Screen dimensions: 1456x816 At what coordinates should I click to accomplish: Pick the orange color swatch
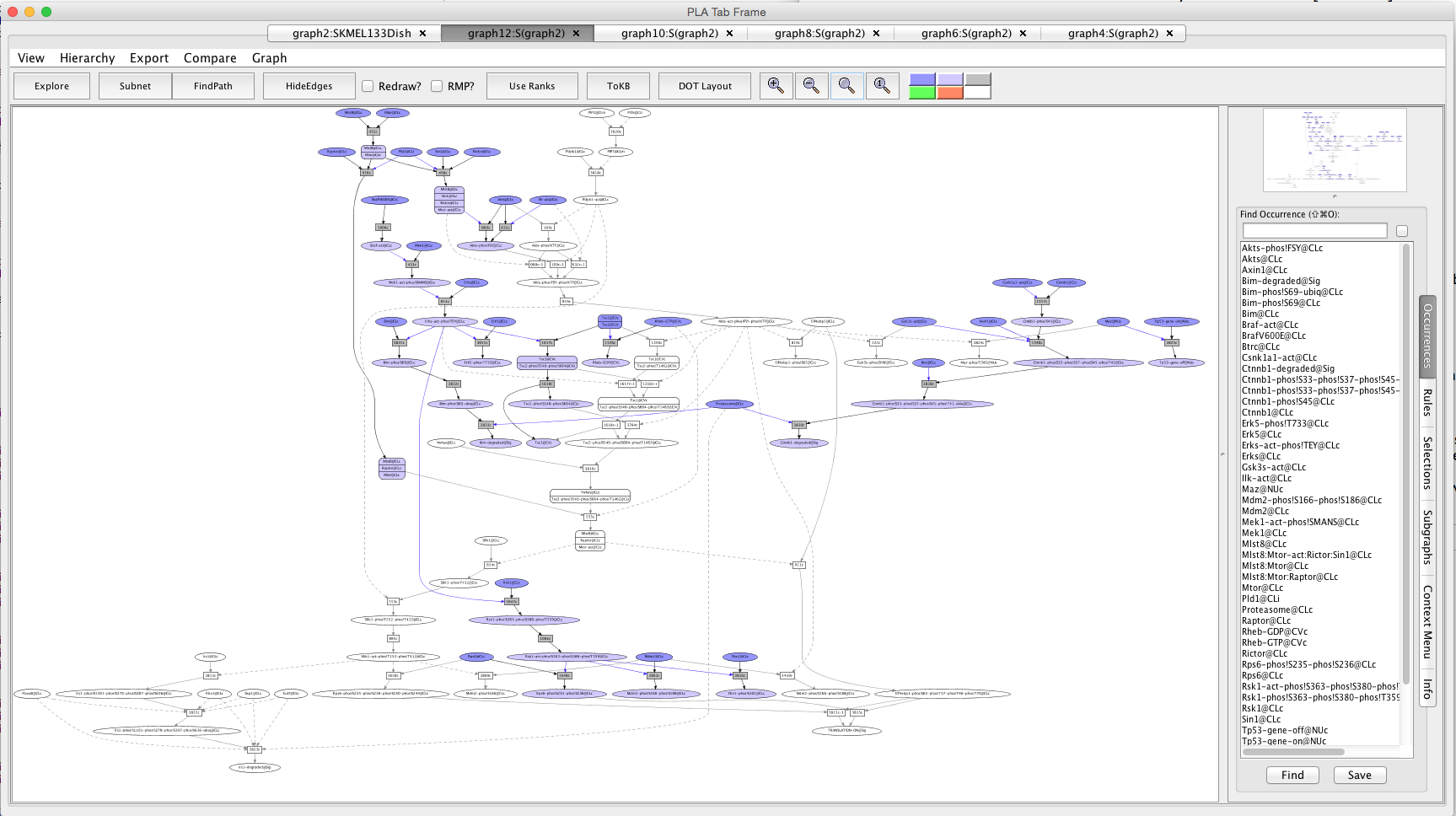(x=950, y=93)
